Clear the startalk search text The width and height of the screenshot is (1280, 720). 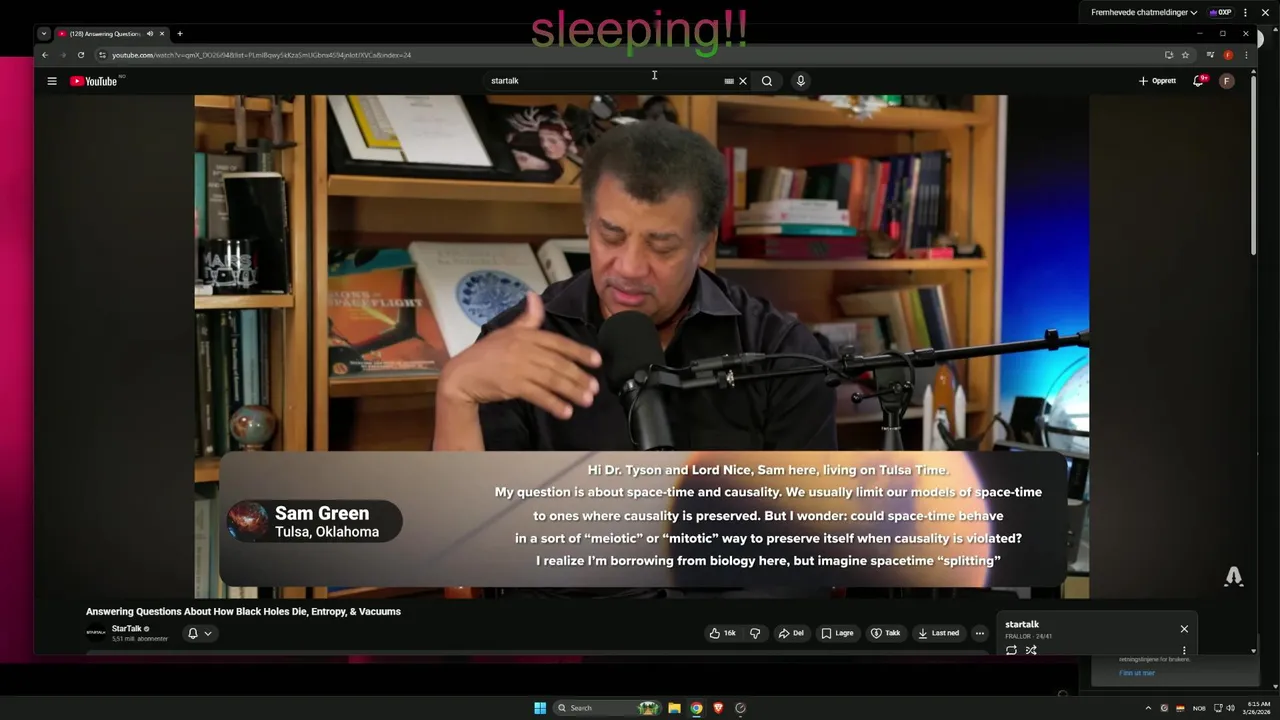click(743, 81)
